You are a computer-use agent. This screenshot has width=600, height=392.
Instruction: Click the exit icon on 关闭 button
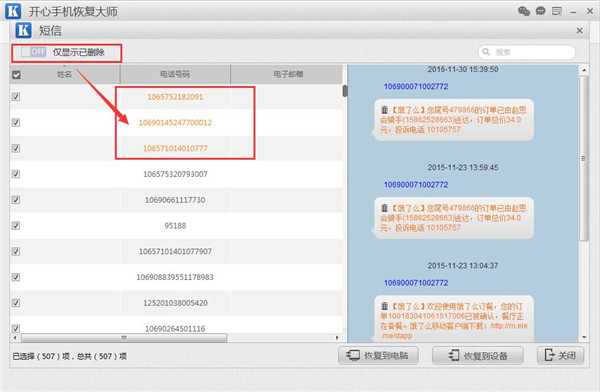coord(549,355)
